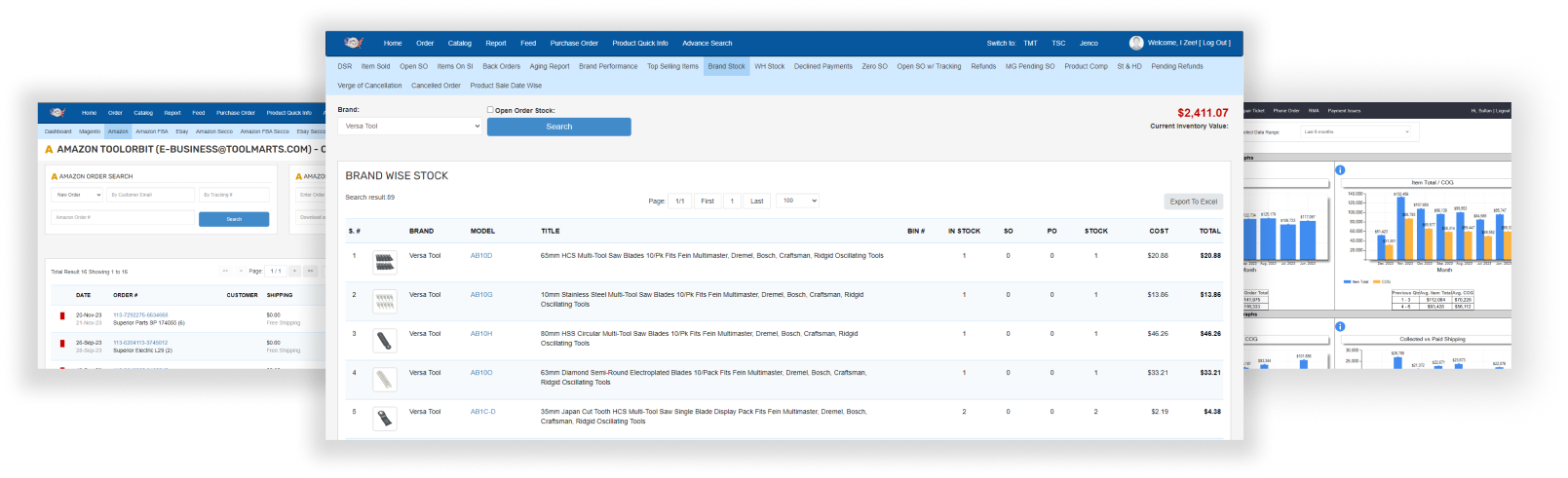Viewport: 1568px width, 478px height.
Task: Open the Brand dropdown showing Versa Tool
Action: tap(409, 126)
